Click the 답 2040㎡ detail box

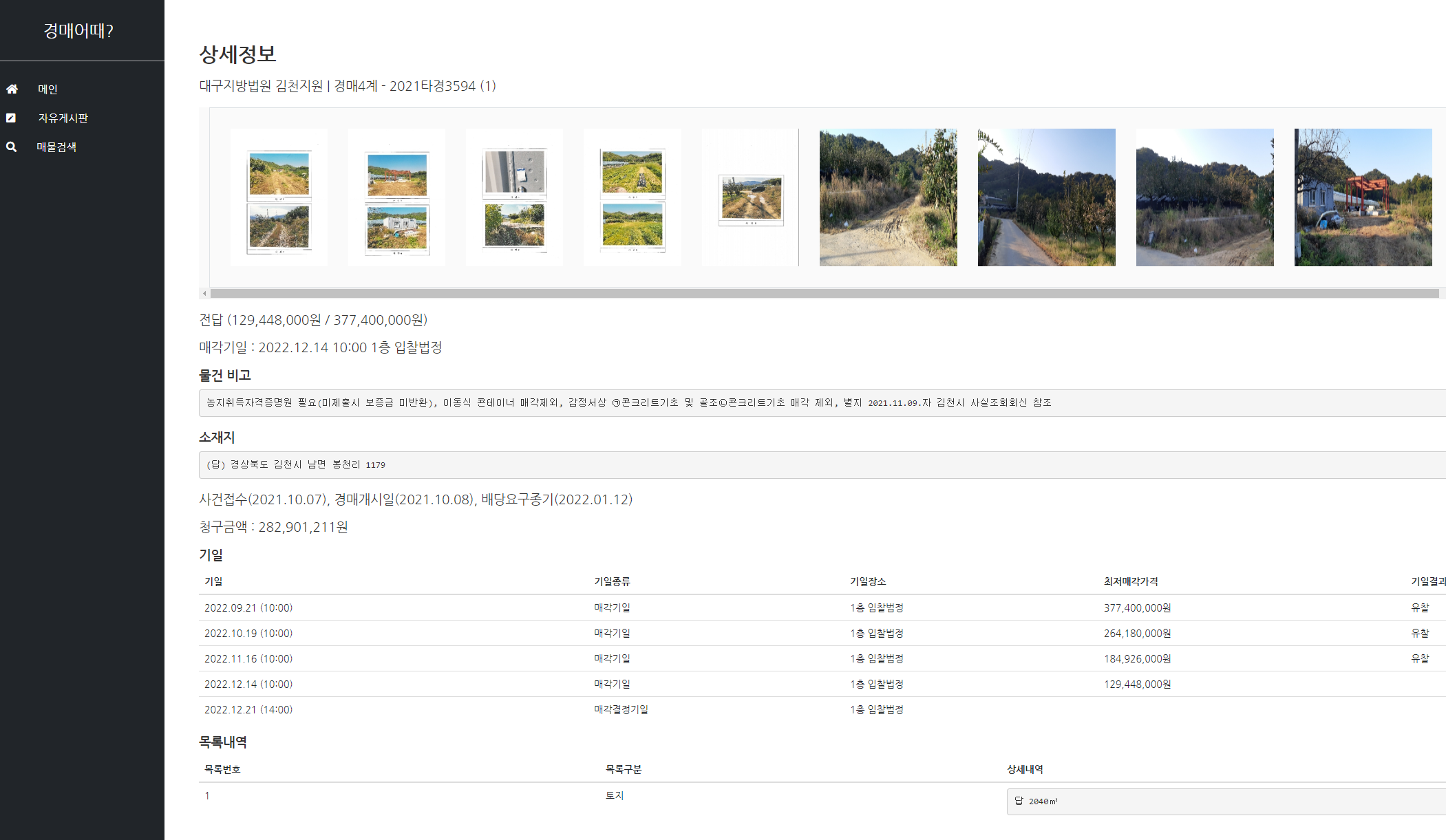click(1226, 801)
